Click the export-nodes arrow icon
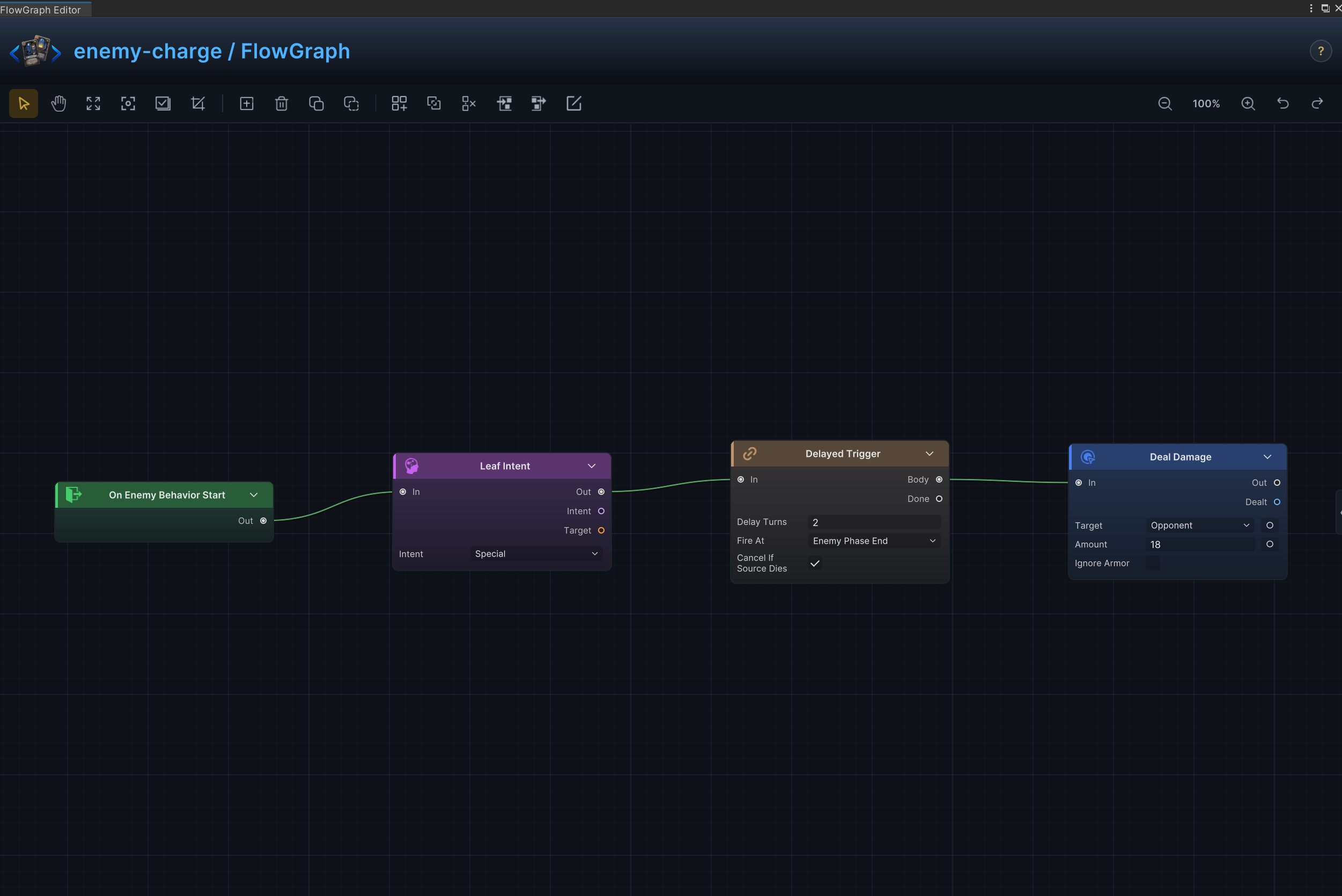Screen dimensions: 1342x896 click(539, 103)
